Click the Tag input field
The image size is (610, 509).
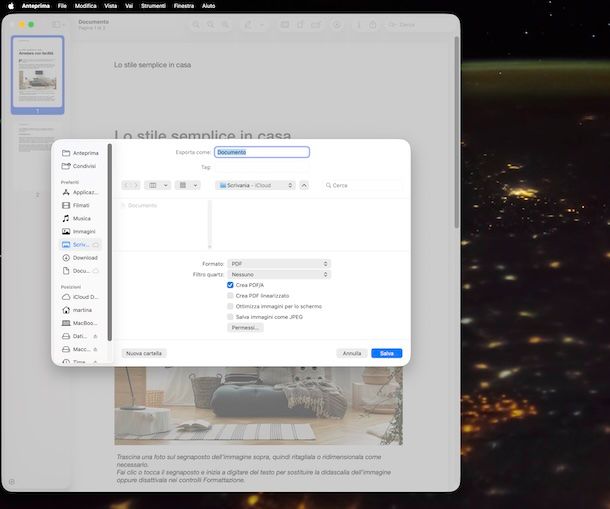pyautogui.click(x=262, y=167)
